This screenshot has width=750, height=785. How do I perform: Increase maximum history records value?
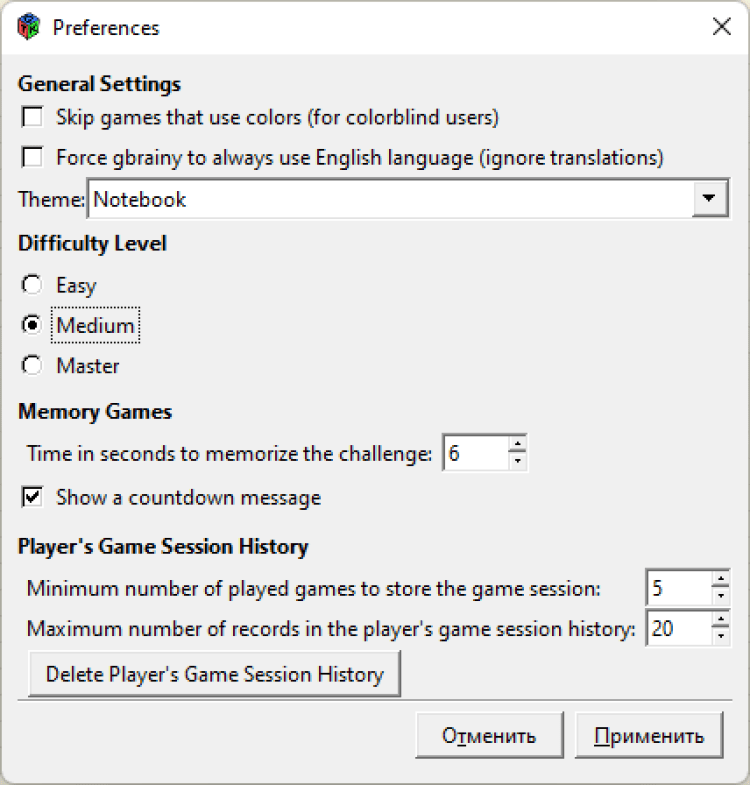coord(720,621)
